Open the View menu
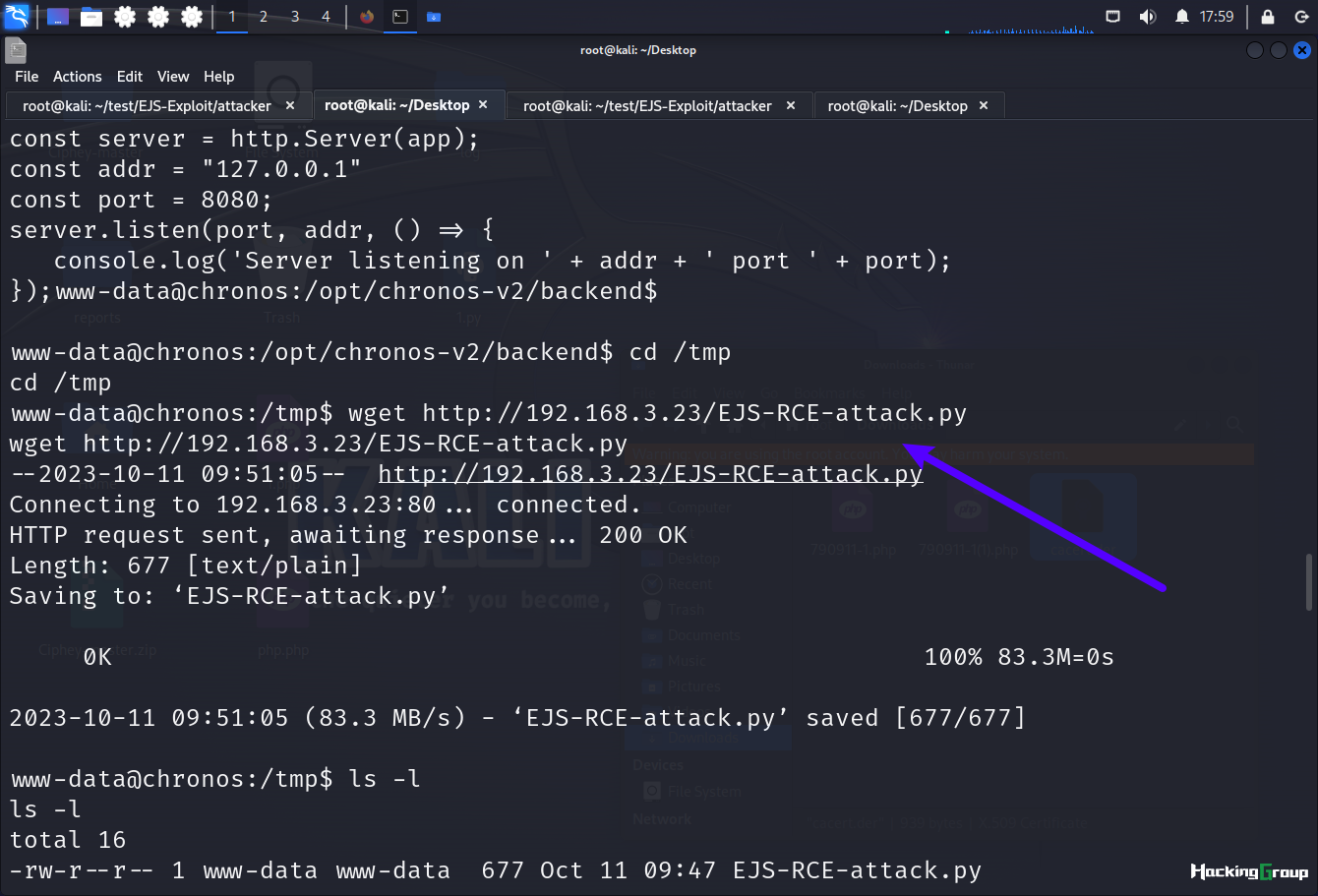This screenshot has height=896, width=1318. pyautogui.click(x=173, y=77)
